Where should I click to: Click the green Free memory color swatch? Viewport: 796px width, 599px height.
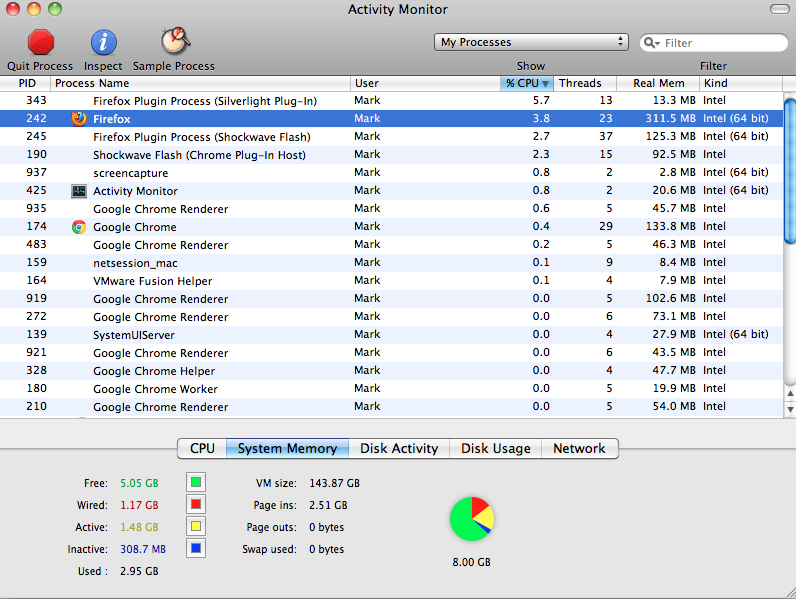pos(196,482)
